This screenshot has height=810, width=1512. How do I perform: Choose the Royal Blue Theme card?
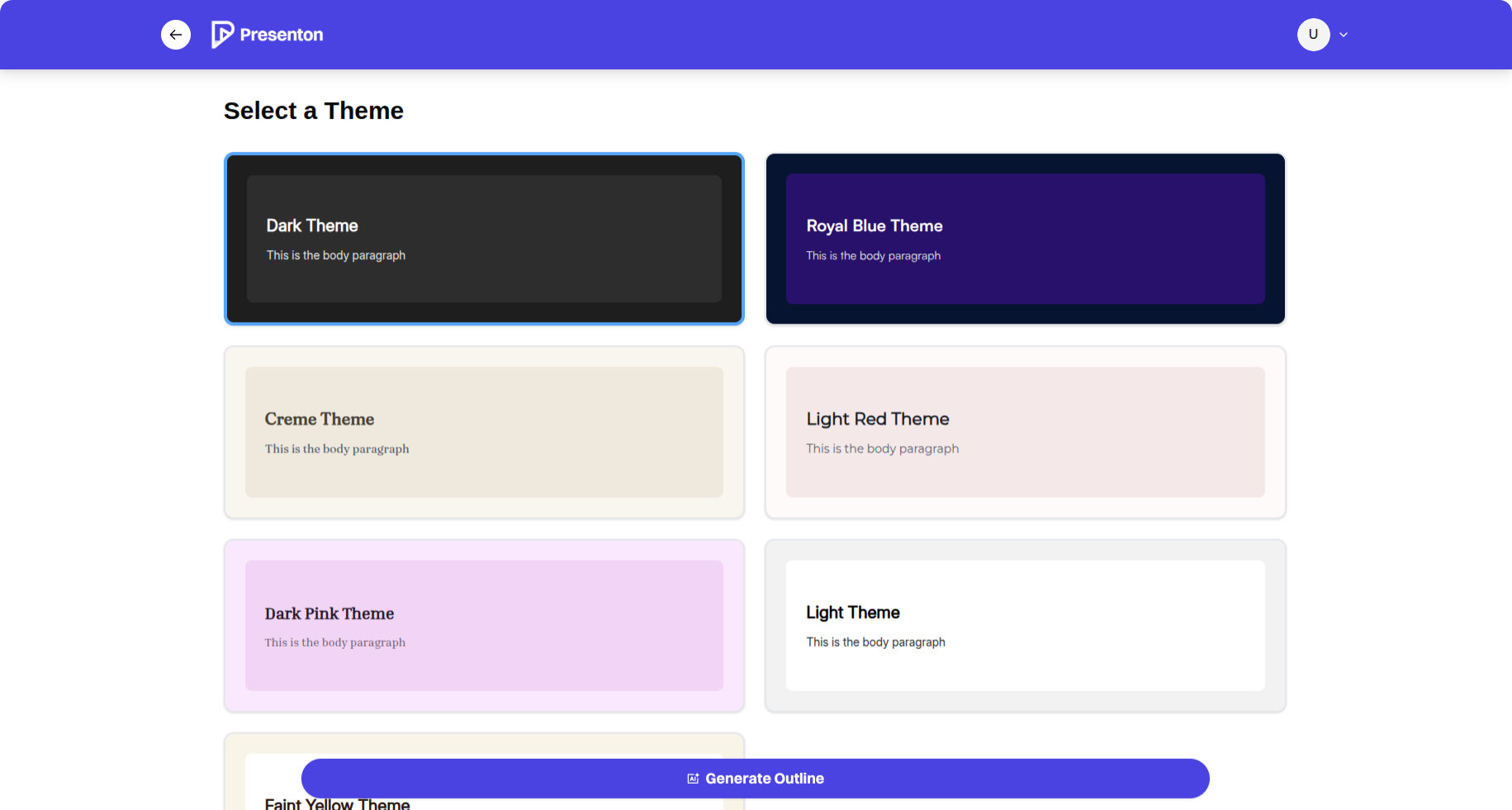1026,239
